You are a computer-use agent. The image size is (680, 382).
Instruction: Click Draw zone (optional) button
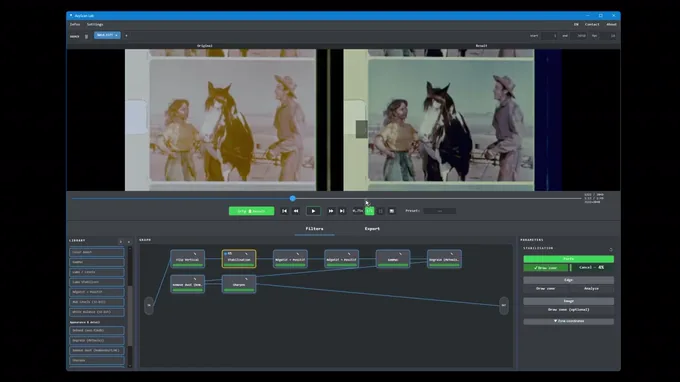click(569, 310)
